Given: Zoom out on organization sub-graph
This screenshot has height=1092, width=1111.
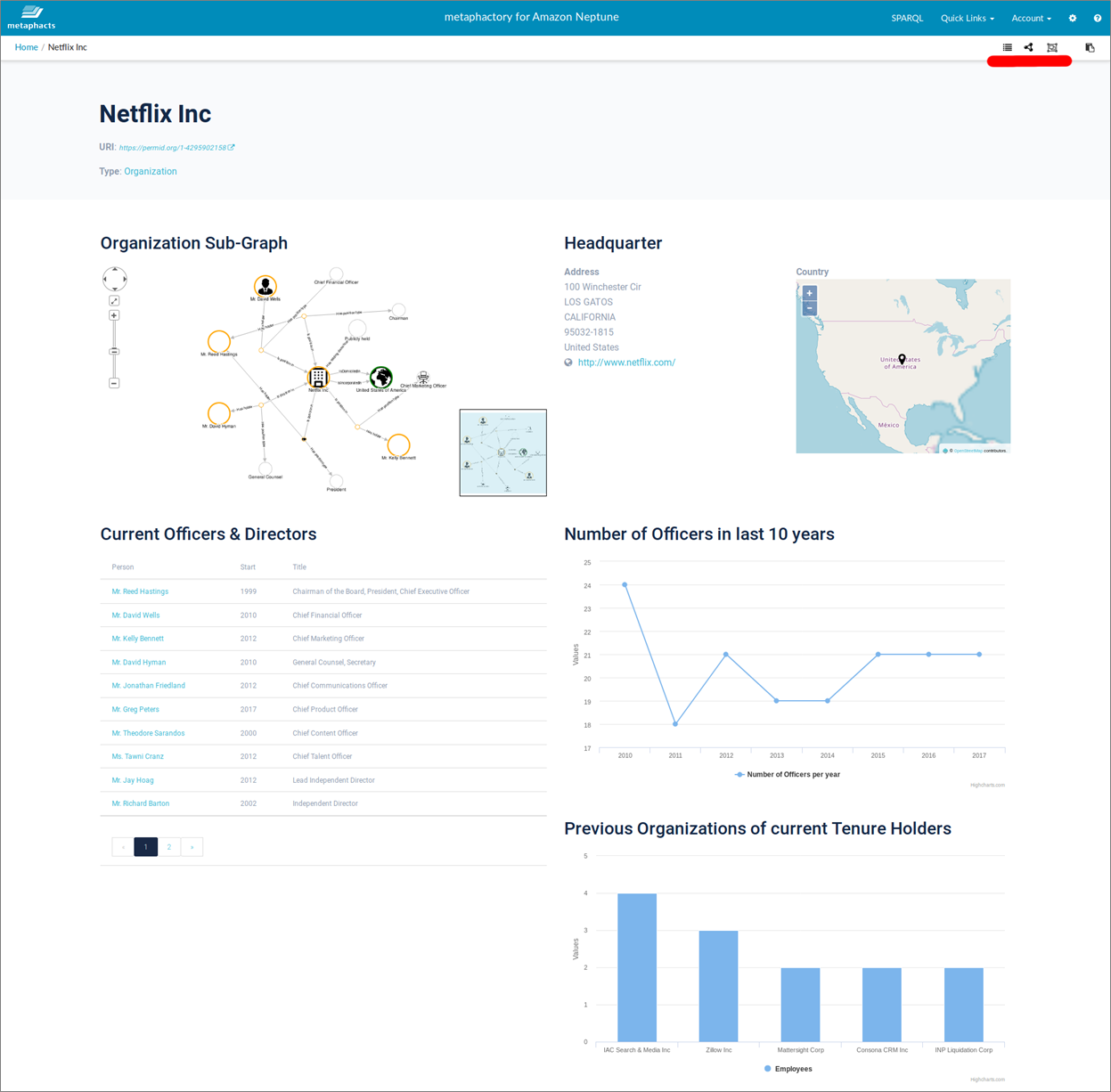Looking at the screenshot, I should tap(114, 383).
